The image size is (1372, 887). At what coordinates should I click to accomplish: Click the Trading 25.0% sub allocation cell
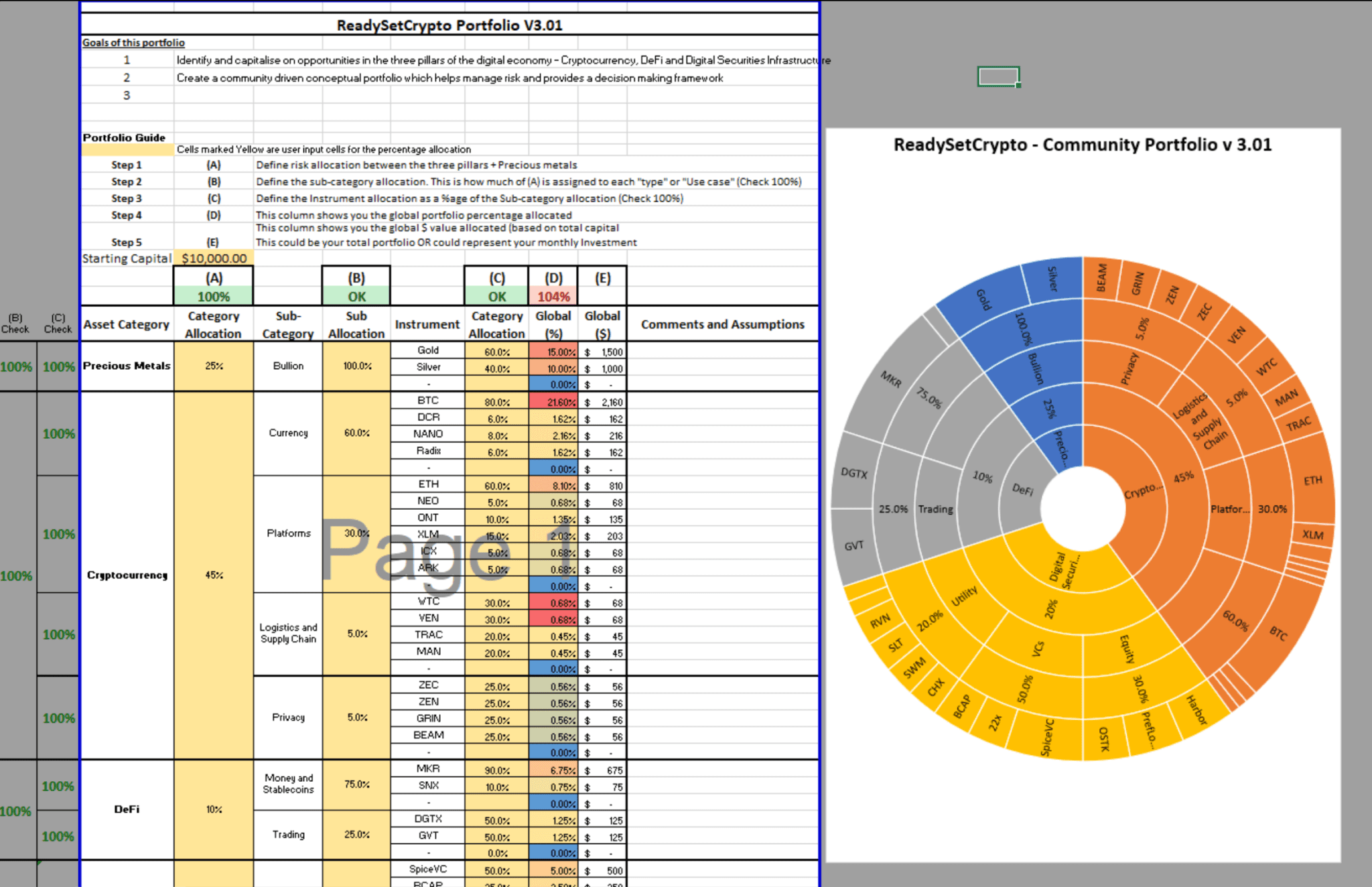pyautogui.click(x=356, y=835)
